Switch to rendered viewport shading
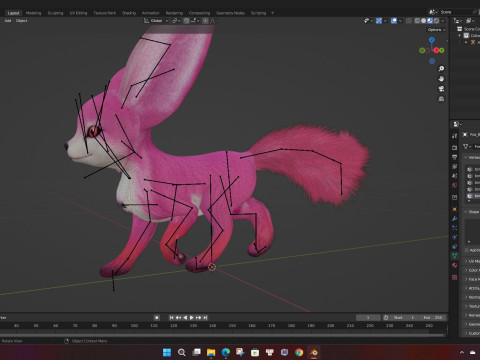The height and width of the screenshot is (360, 480). coord(436,21)
